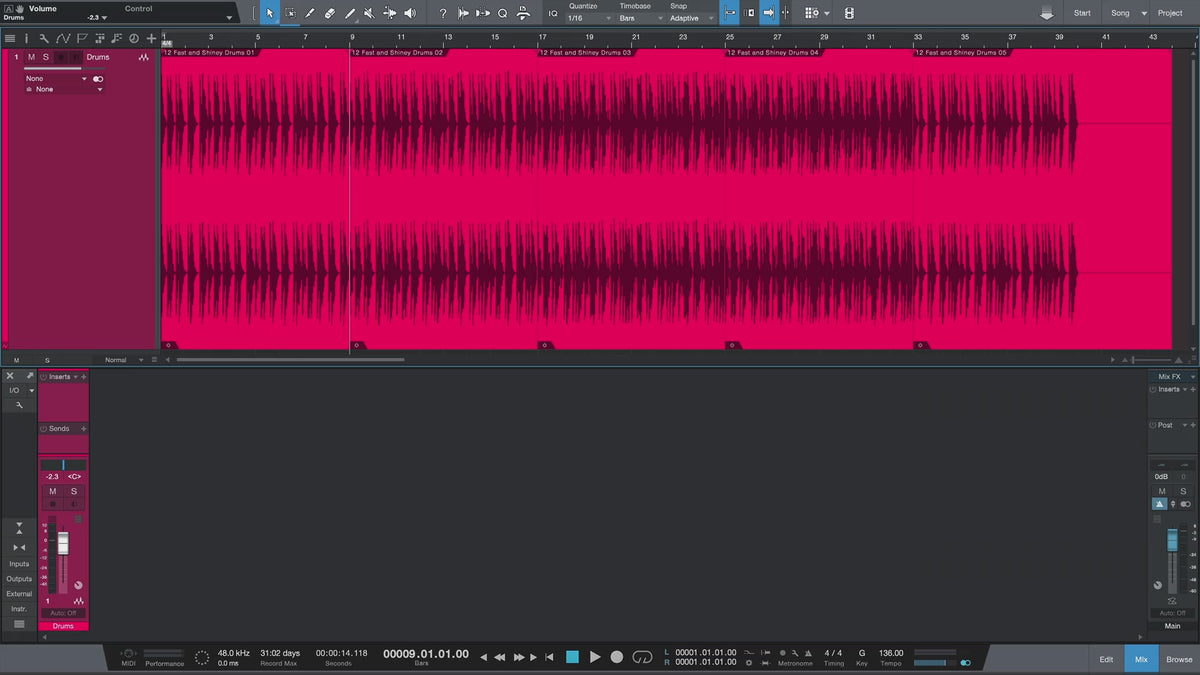Show Inputs in the mixer sidebar
The height and width of the screenshot is (675, 1200).
click(x=19, y=564)
